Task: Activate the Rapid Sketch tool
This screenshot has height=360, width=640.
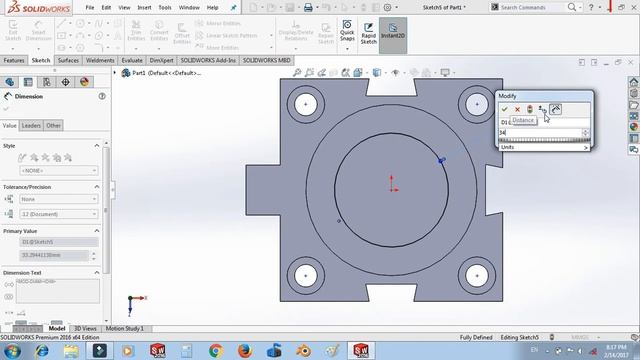Action: coord(368,33)
